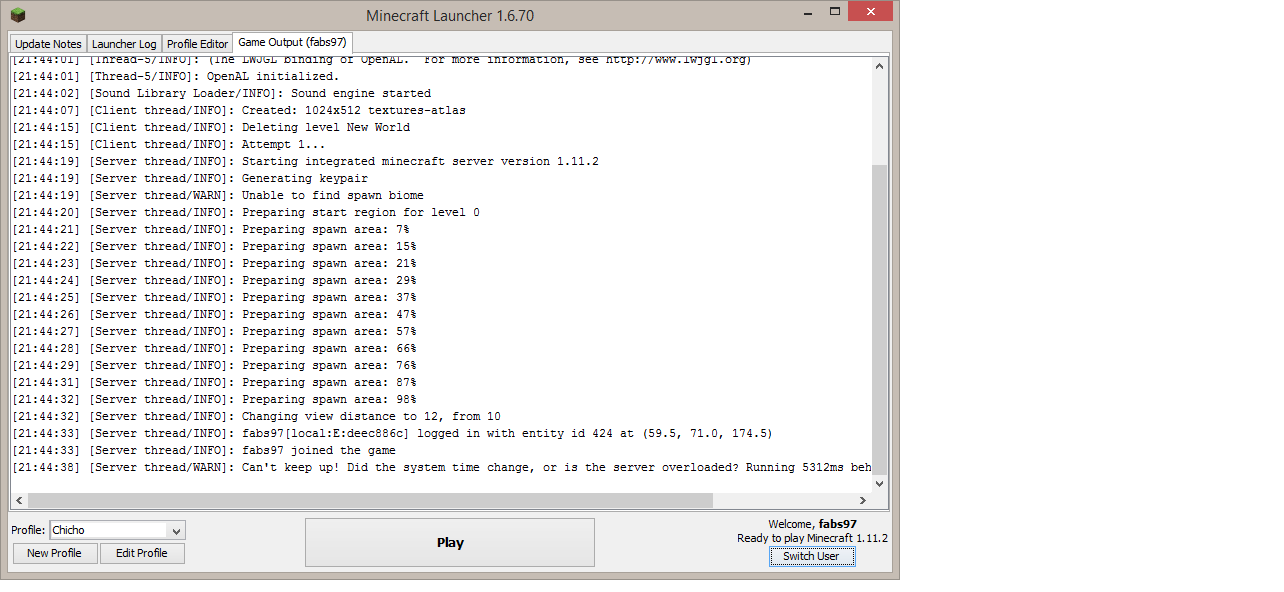Click the 'Changing view distance to 12' line
This screenshot has width=1284, height=592.
click(256, 416)
